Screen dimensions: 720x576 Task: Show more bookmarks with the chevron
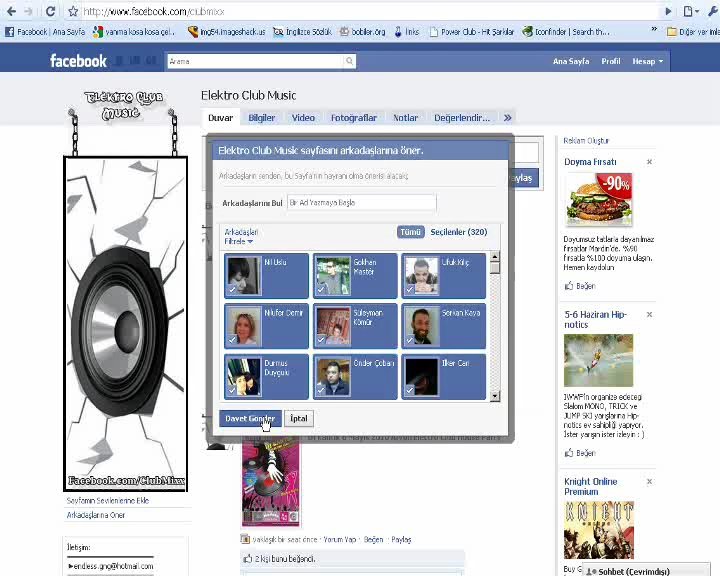(654, 29)
